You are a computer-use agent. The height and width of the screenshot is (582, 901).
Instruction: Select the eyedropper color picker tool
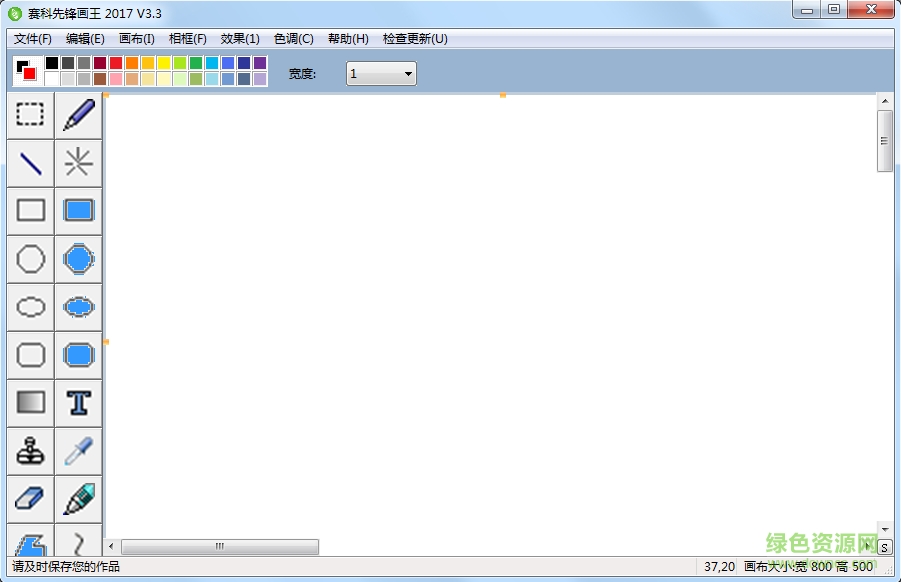coord(79,451)
